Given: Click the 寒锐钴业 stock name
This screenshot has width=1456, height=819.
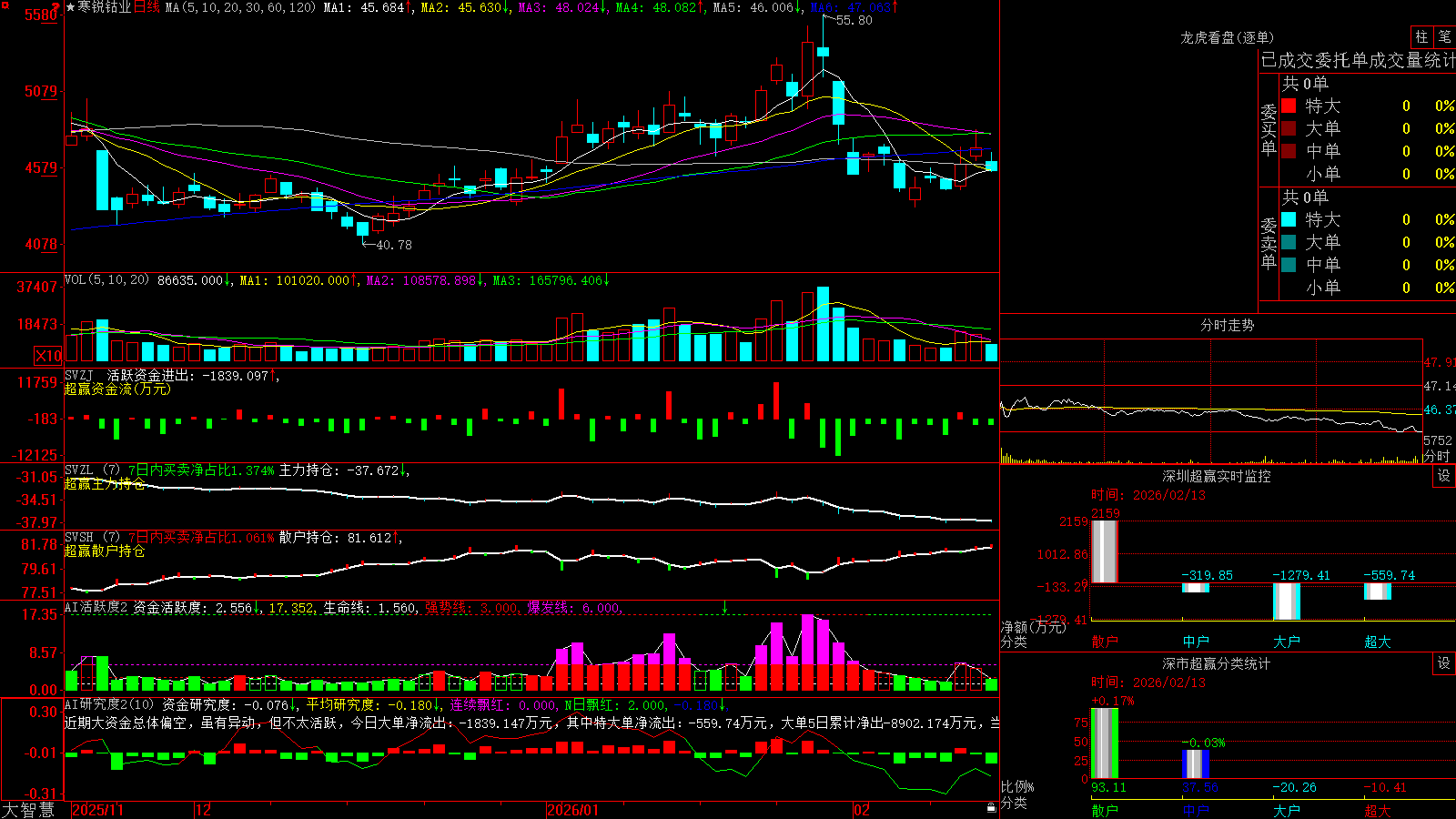Looking at the screenshot, I should click(105, 7).
